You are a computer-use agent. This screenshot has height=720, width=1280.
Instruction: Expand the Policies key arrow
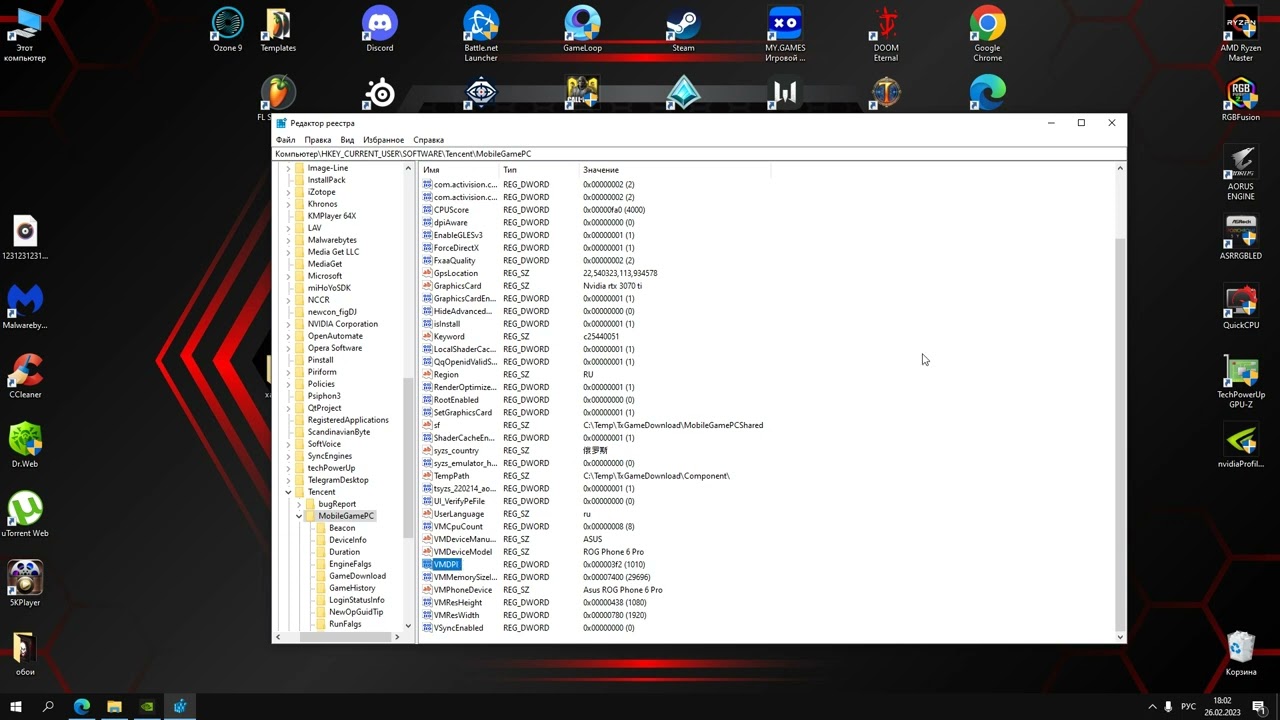289,384
